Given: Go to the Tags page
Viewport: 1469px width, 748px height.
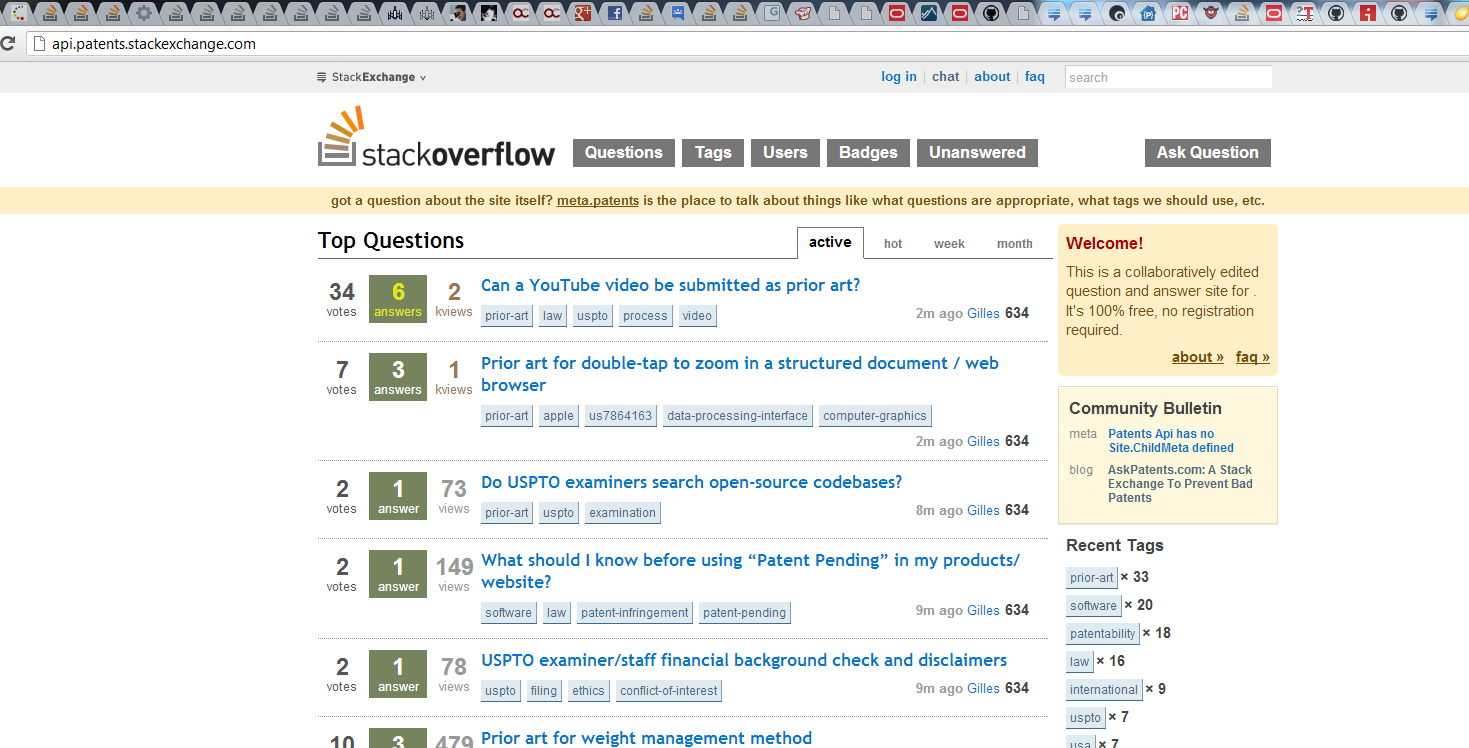Looking at the screenshot, I should tap(713, 153).
